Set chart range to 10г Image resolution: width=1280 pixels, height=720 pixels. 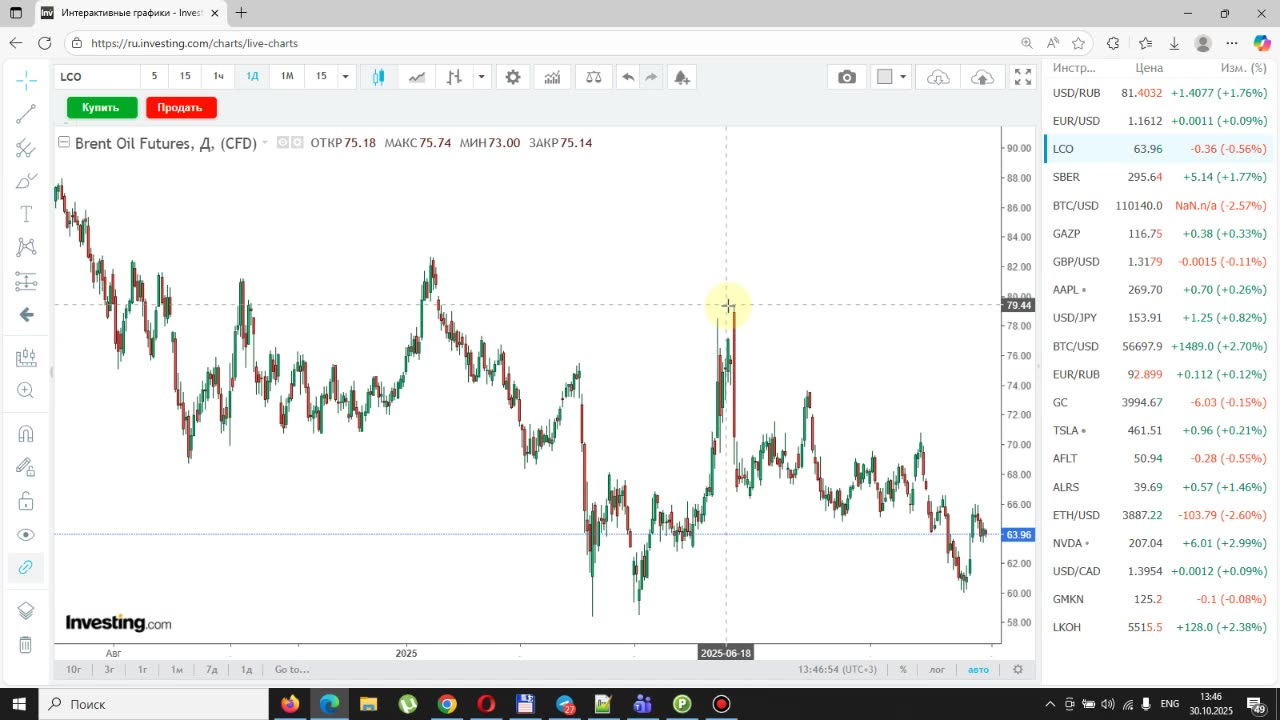(73, 669)
